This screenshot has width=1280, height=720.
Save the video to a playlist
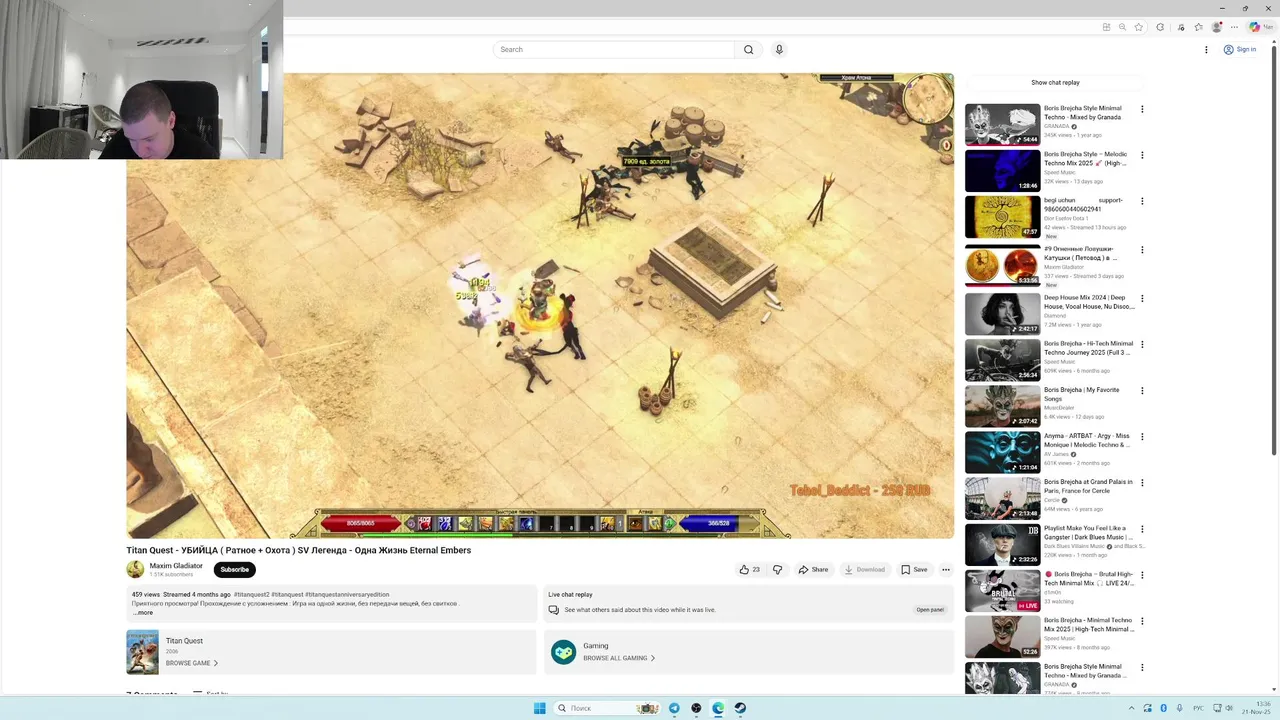coord(914,570)
